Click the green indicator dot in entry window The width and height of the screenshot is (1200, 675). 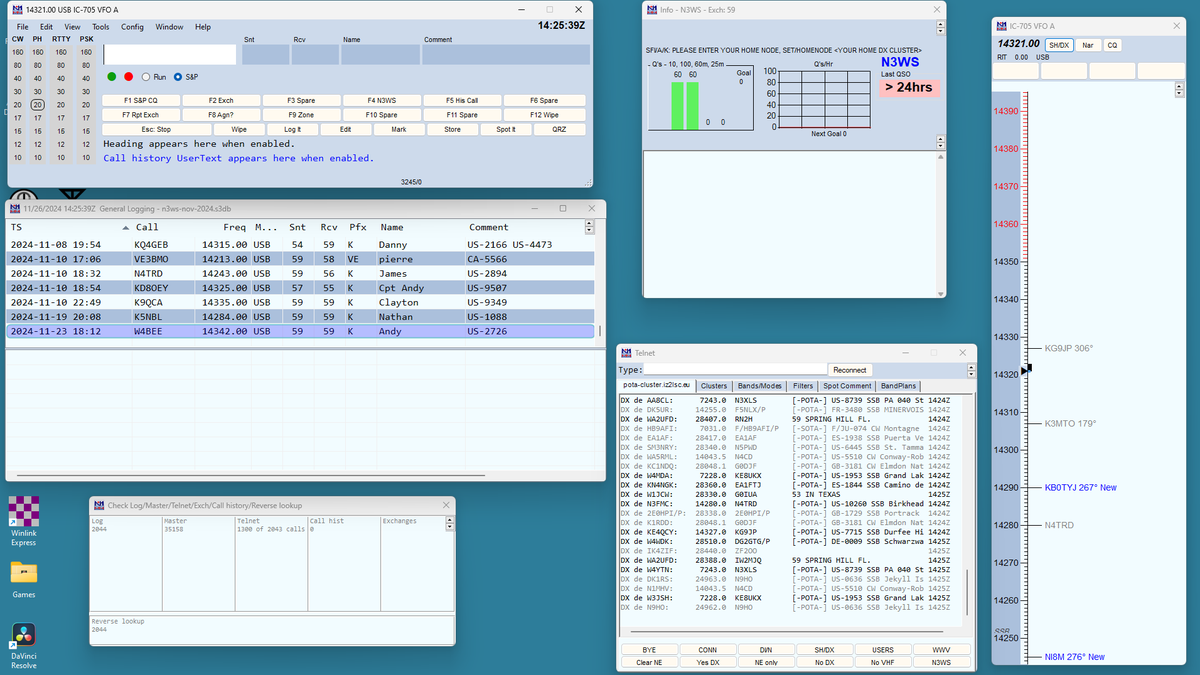112,76
